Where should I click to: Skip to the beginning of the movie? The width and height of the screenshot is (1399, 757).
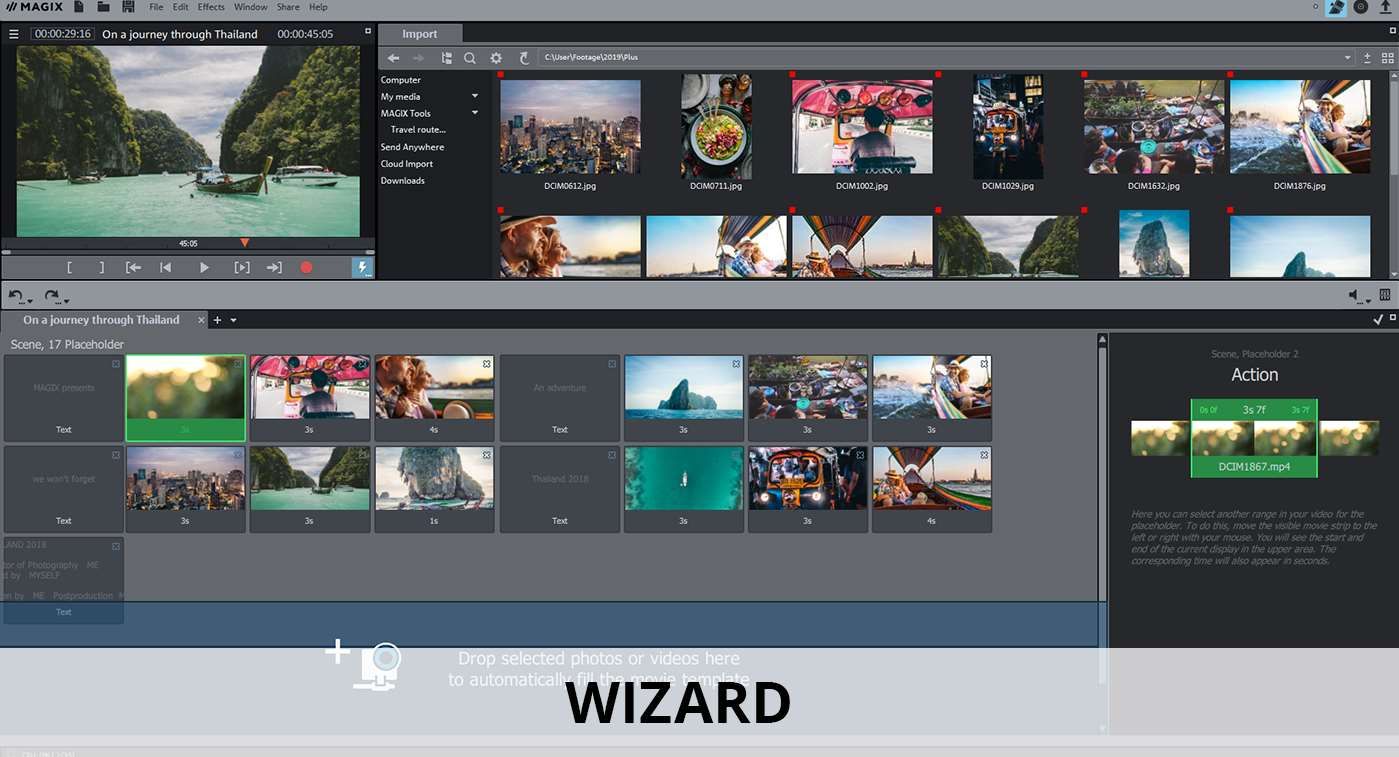(x=166, y=268)
